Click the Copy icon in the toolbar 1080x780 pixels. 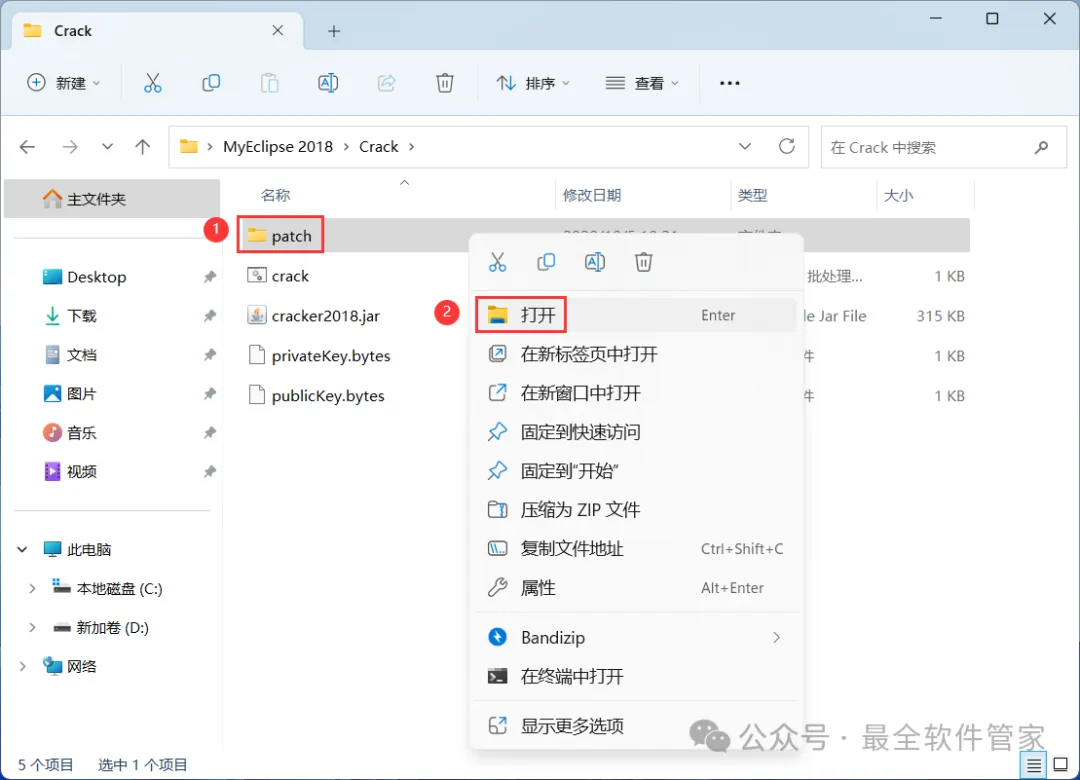(211, 83)
